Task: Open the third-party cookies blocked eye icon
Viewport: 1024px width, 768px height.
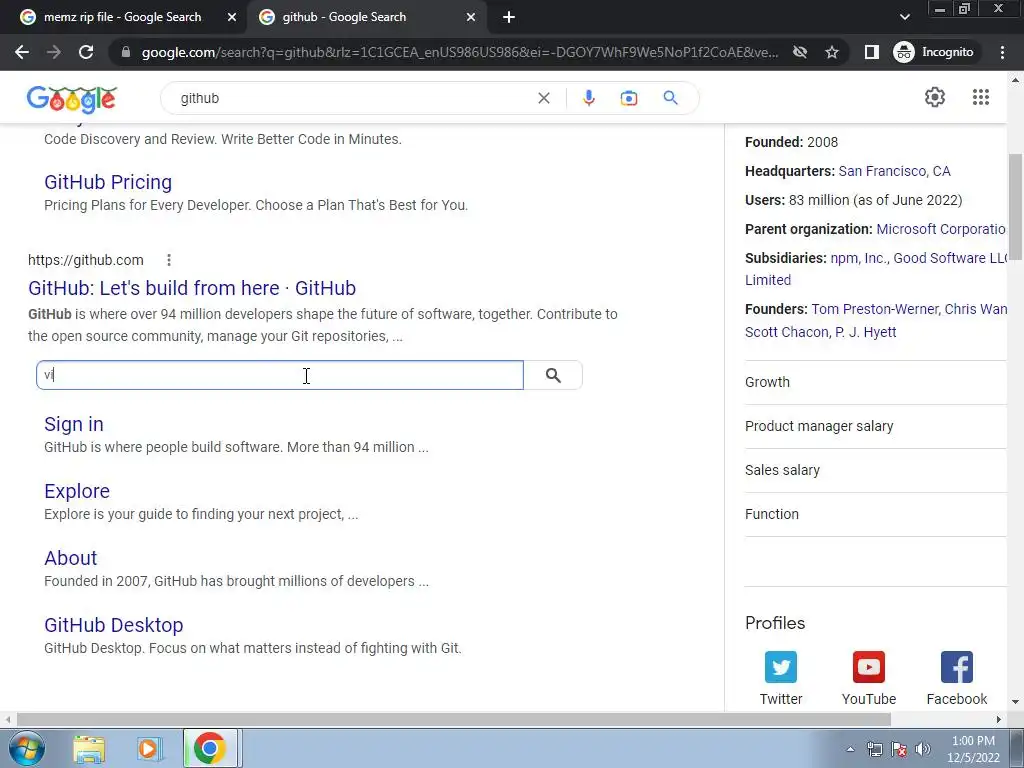Action: pos(800,52)
